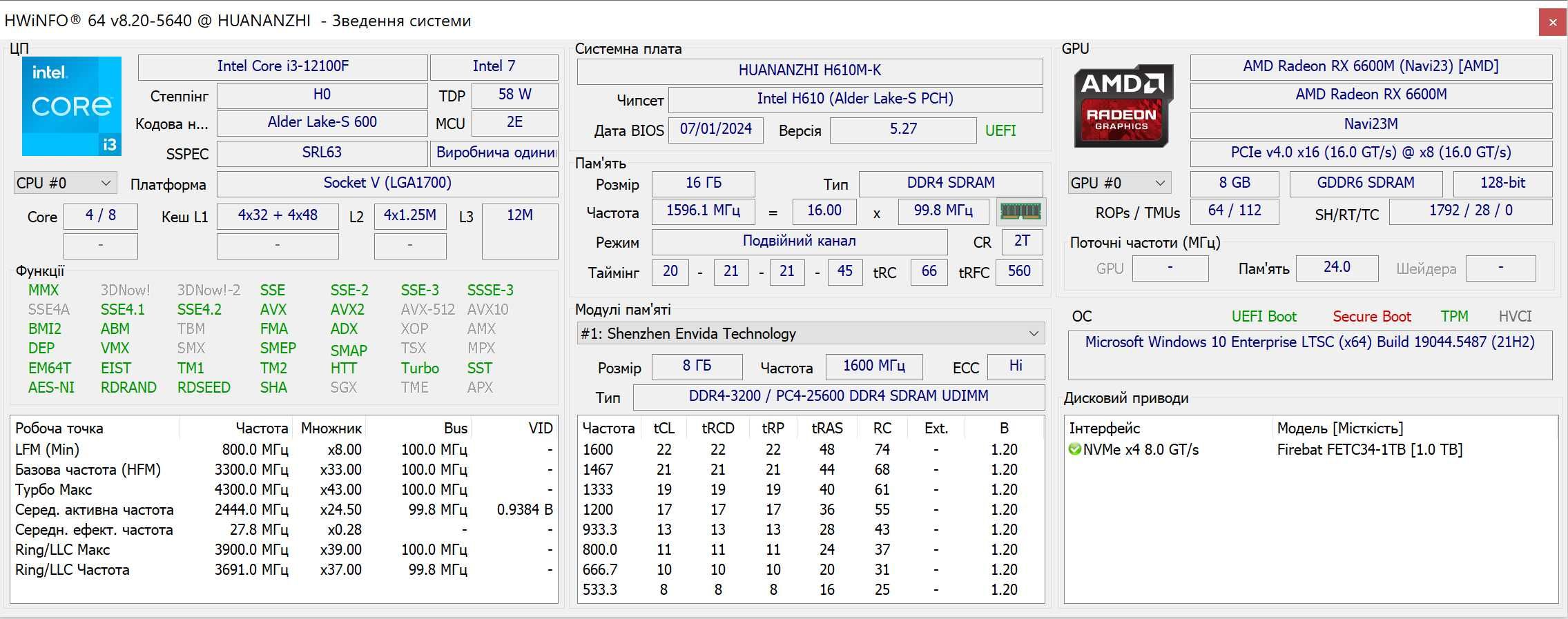Click the SH/RT/TC value 1792 / 28 / 0
Viewport: 1568px width, 619px height.
1471,211
